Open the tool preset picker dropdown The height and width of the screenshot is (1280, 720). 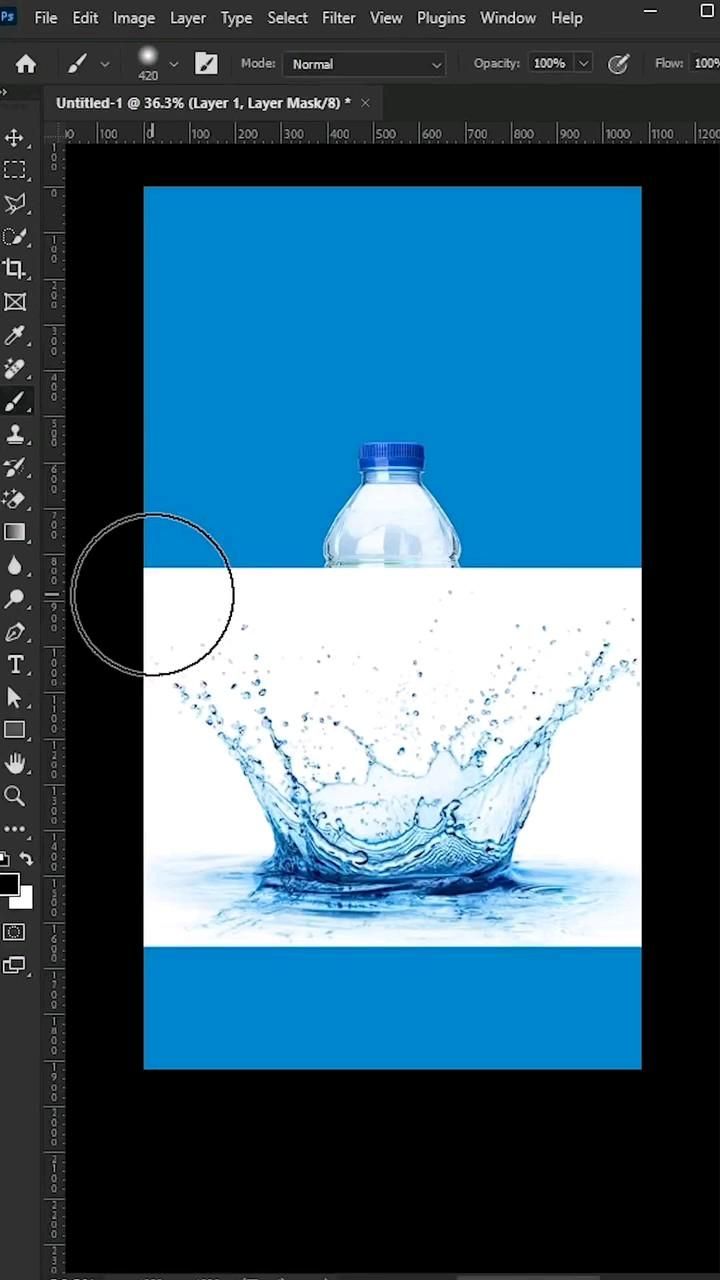tap(104, 64)
